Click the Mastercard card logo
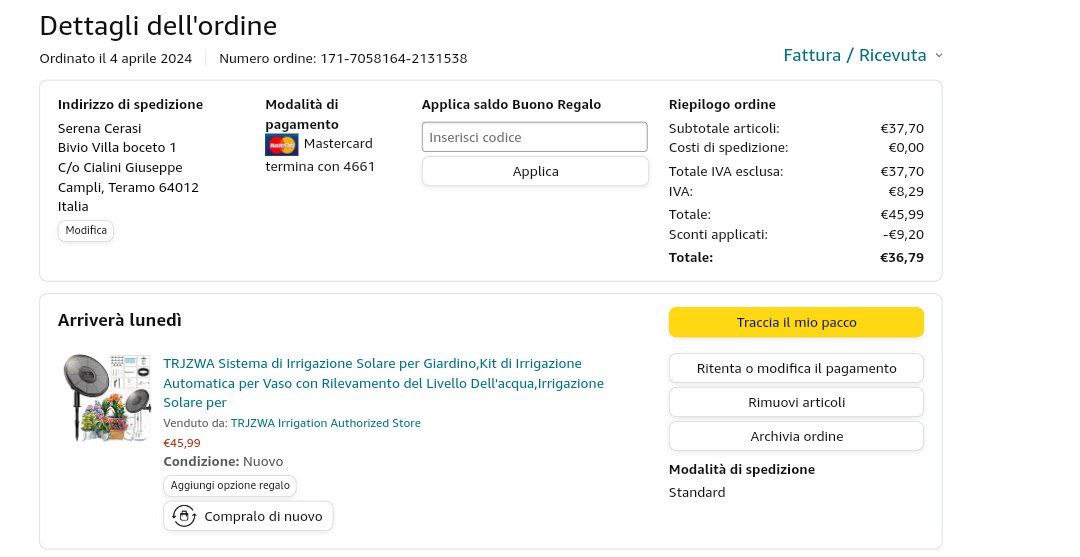Image resolution: width=1080 pixels, height=557 pixels. [x=281, y=145]
